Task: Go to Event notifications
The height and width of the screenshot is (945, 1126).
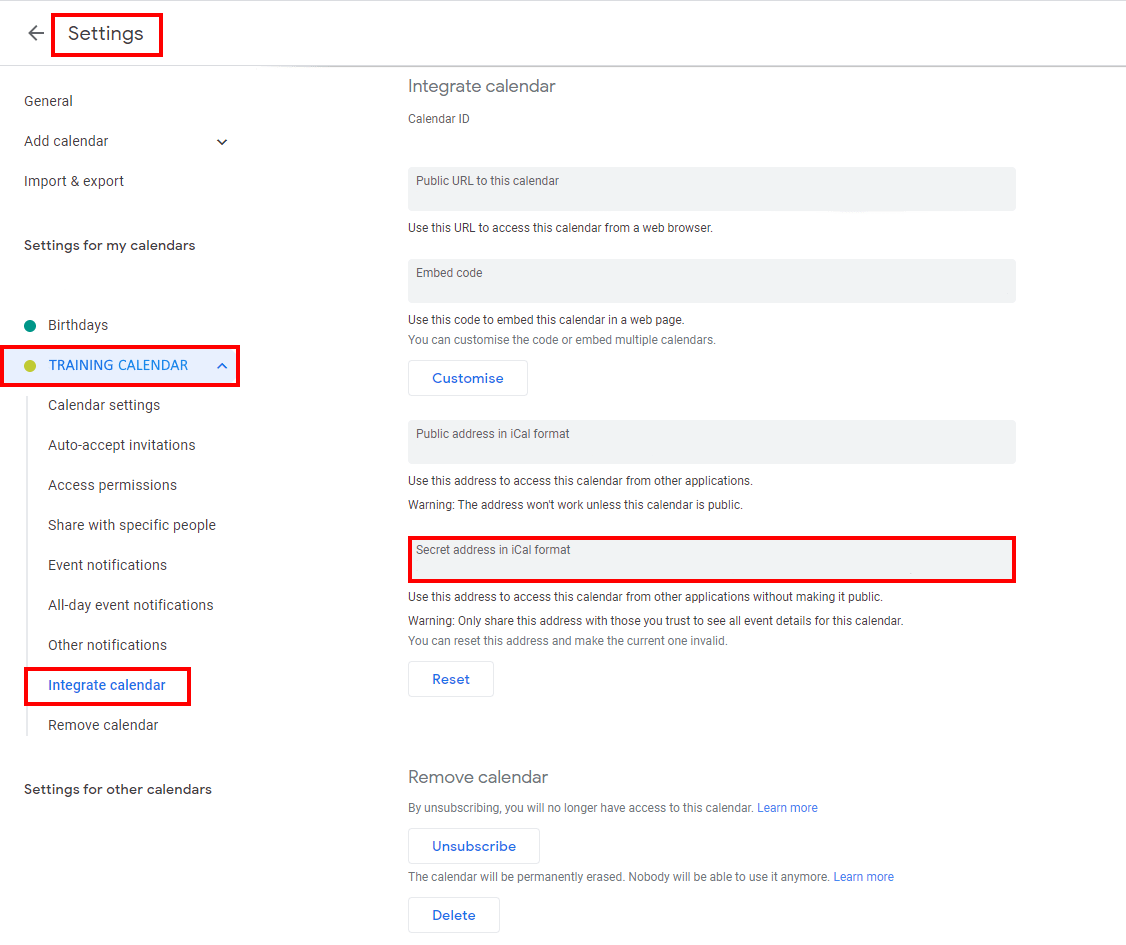Action: (x=107, y=565)
